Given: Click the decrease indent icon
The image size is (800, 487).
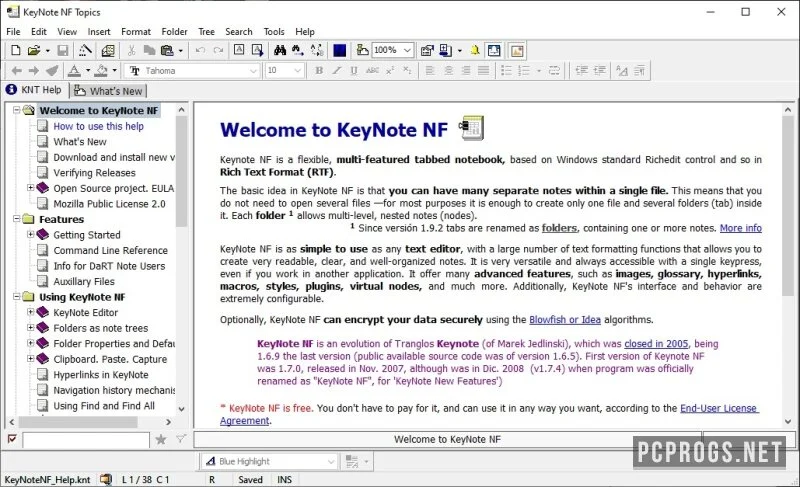Looking at the screenshot, I should tap(582, 70).
